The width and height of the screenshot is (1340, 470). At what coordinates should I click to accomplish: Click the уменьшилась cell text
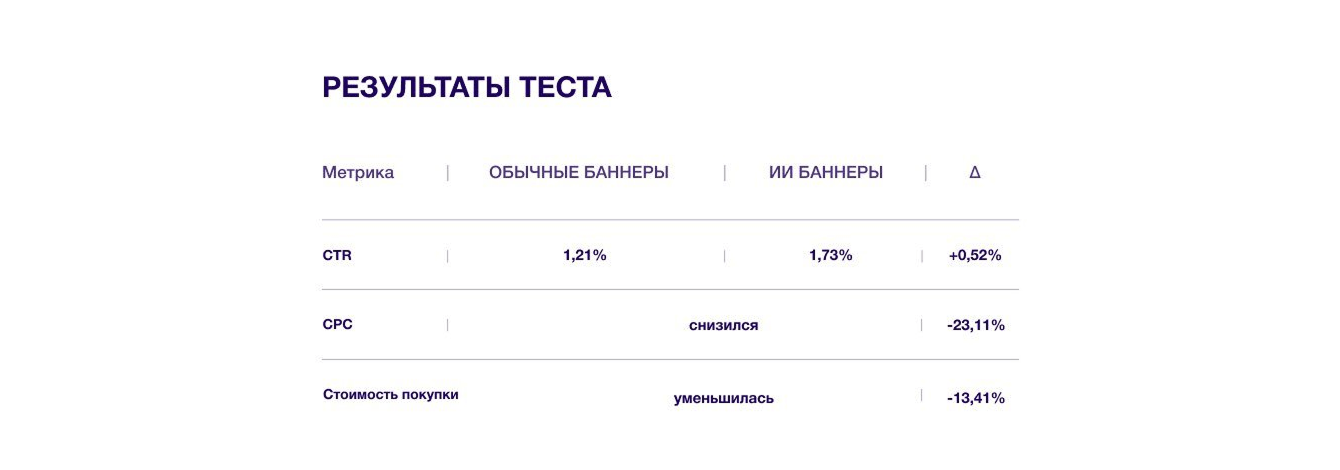pyautogui.click(x=723, y=398)
